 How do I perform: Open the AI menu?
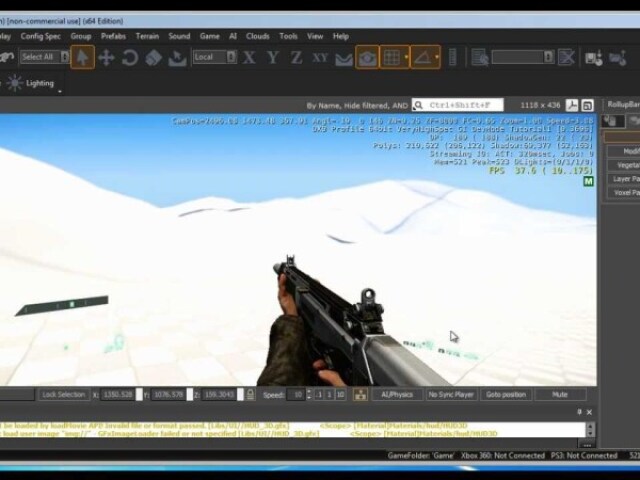point(233,36)
